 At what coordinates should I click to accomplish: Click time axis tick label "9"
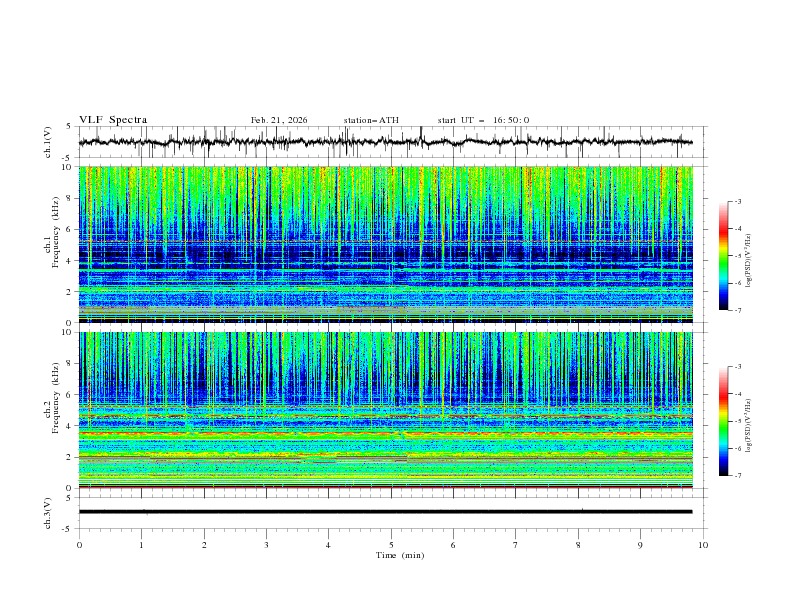click(x=640, y=545)
